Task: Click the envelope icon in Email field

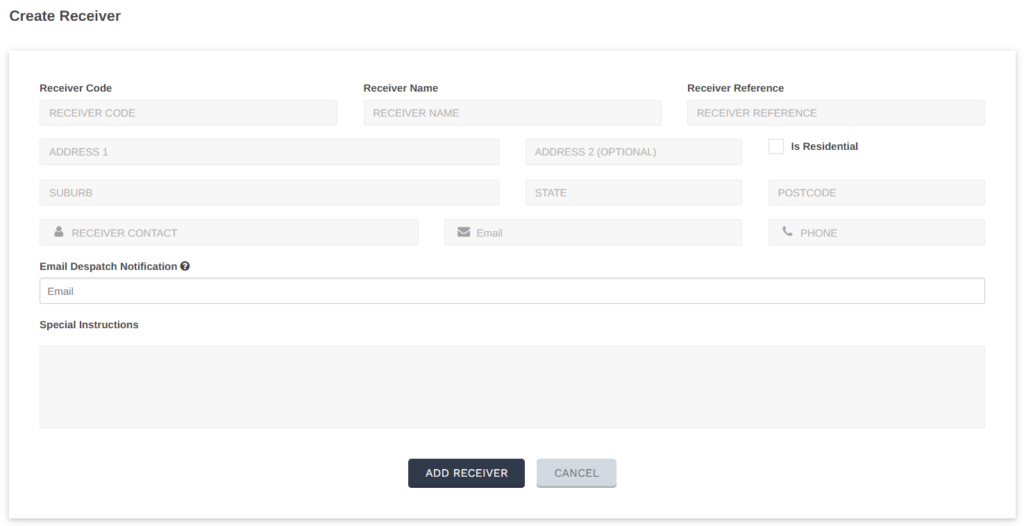Action: pyautogui.click(x=463, y=232)
